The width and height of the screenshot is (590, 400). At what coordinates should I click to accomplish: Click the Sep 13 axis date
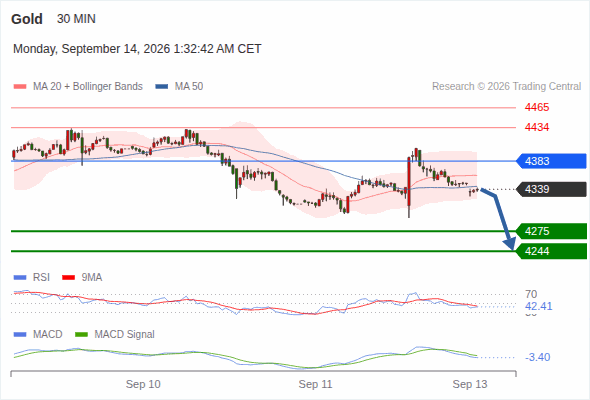coord(470,384)
